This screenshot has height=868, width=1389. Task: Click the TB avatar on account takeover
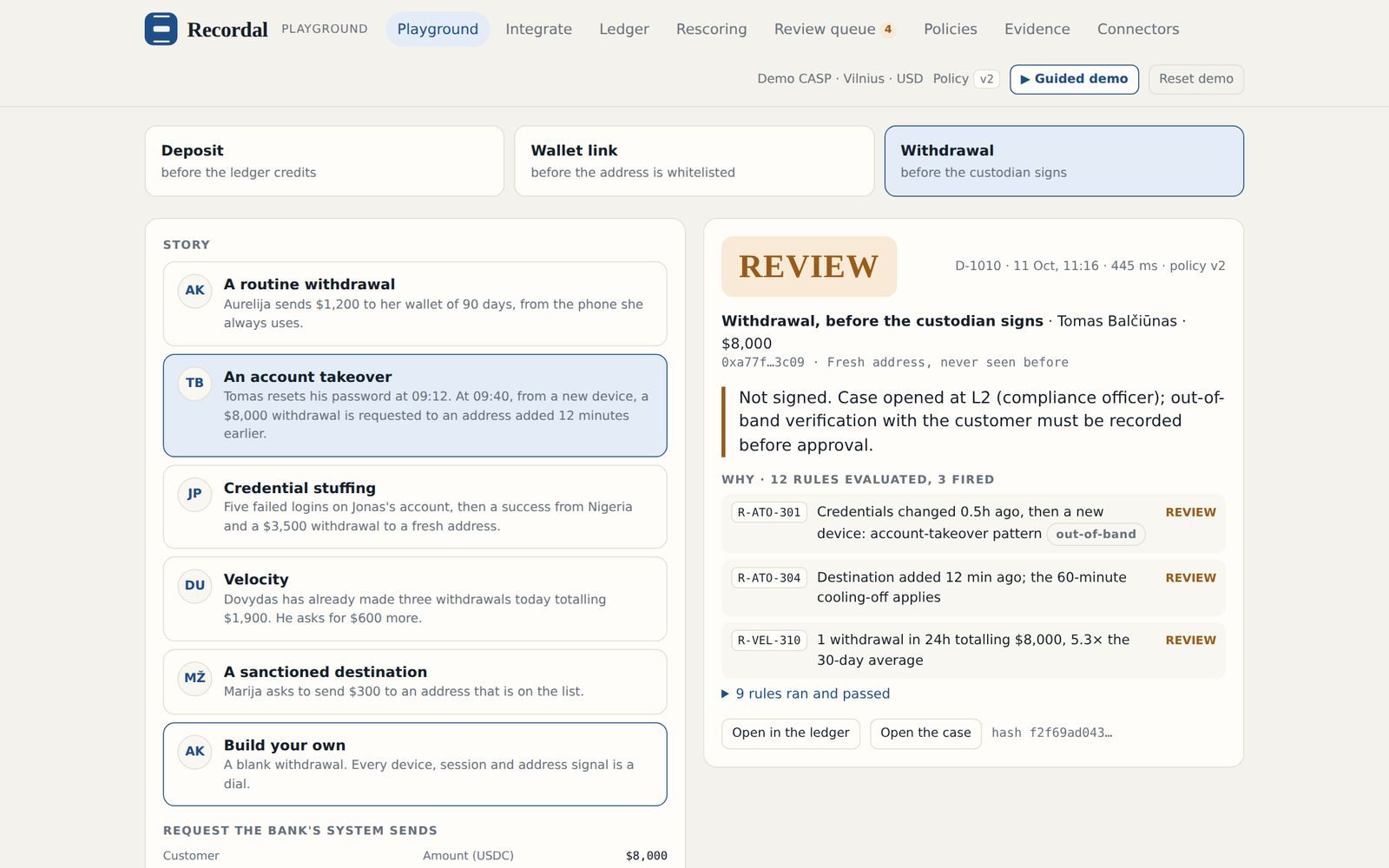tap(194, 383)
